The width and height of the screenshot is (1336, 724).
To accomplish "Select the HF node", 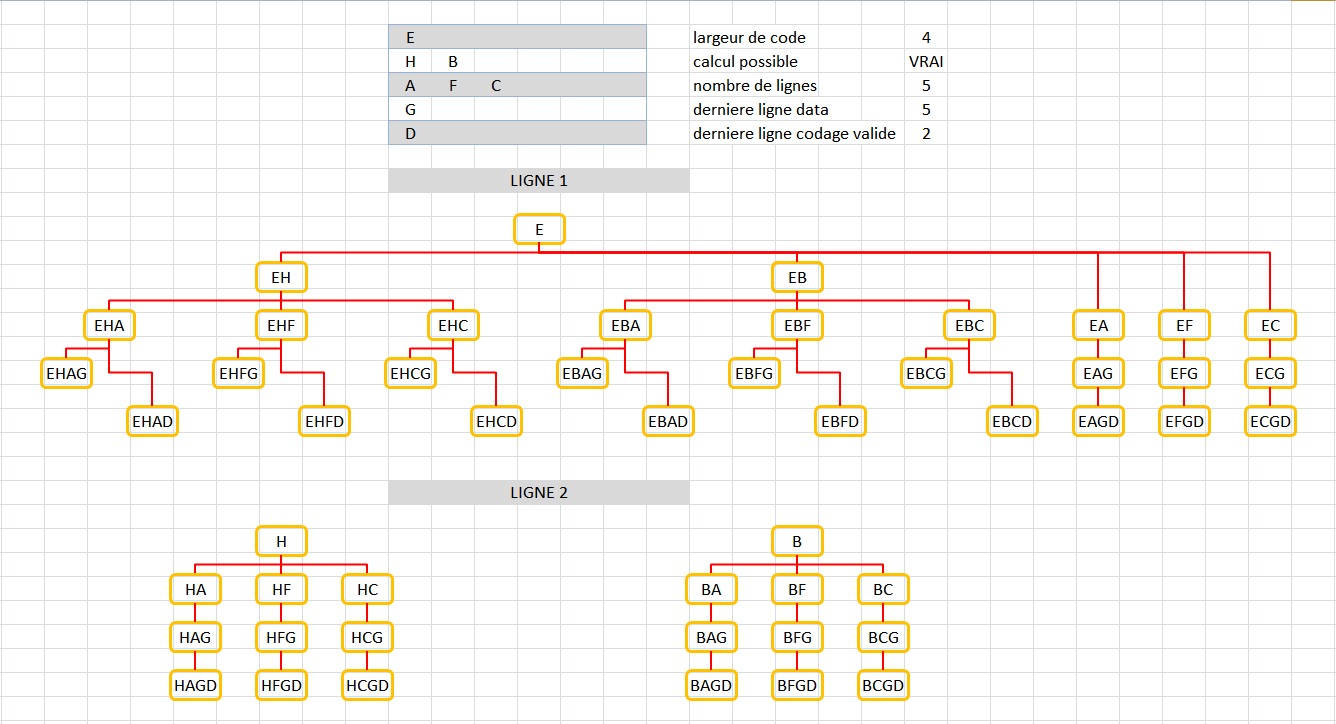I will click(x=281, y=589).
